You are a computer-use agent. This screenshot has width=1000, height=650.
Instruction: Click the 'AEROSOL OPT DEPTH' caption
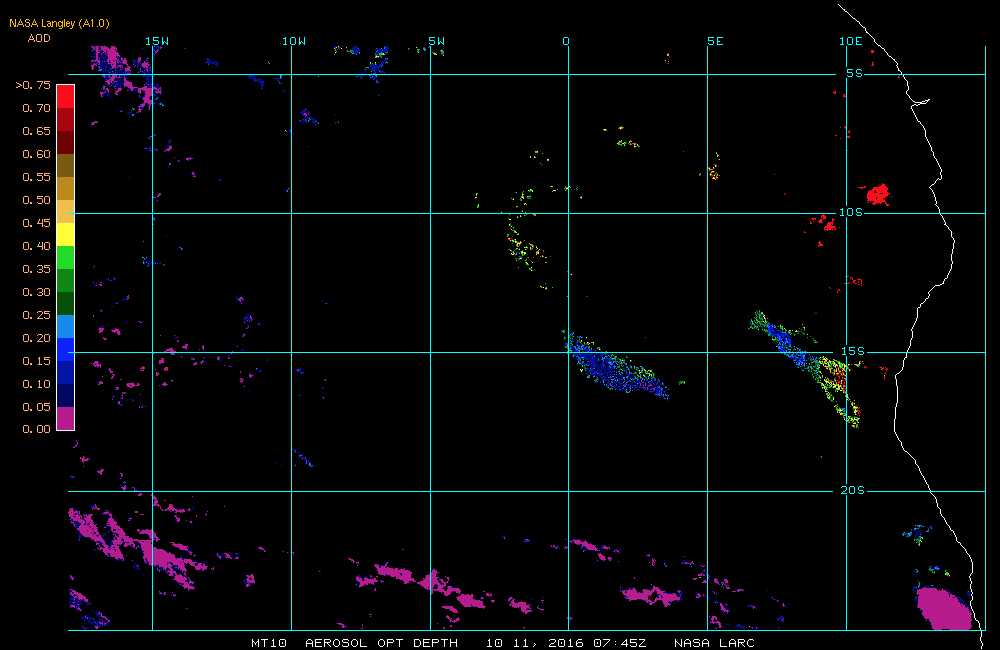point(381,643)
